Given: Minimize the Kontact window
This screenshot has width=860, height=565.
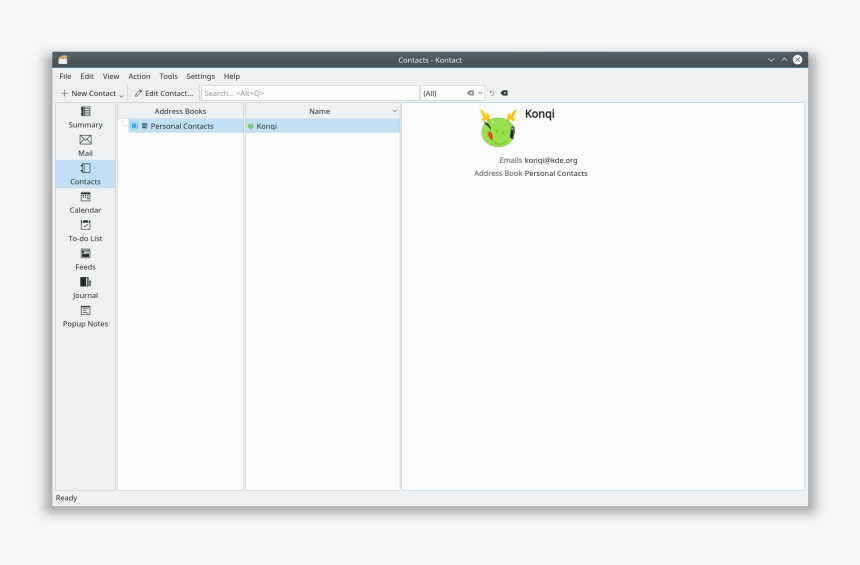Looking at the screenshot, I should coord(771,60).
